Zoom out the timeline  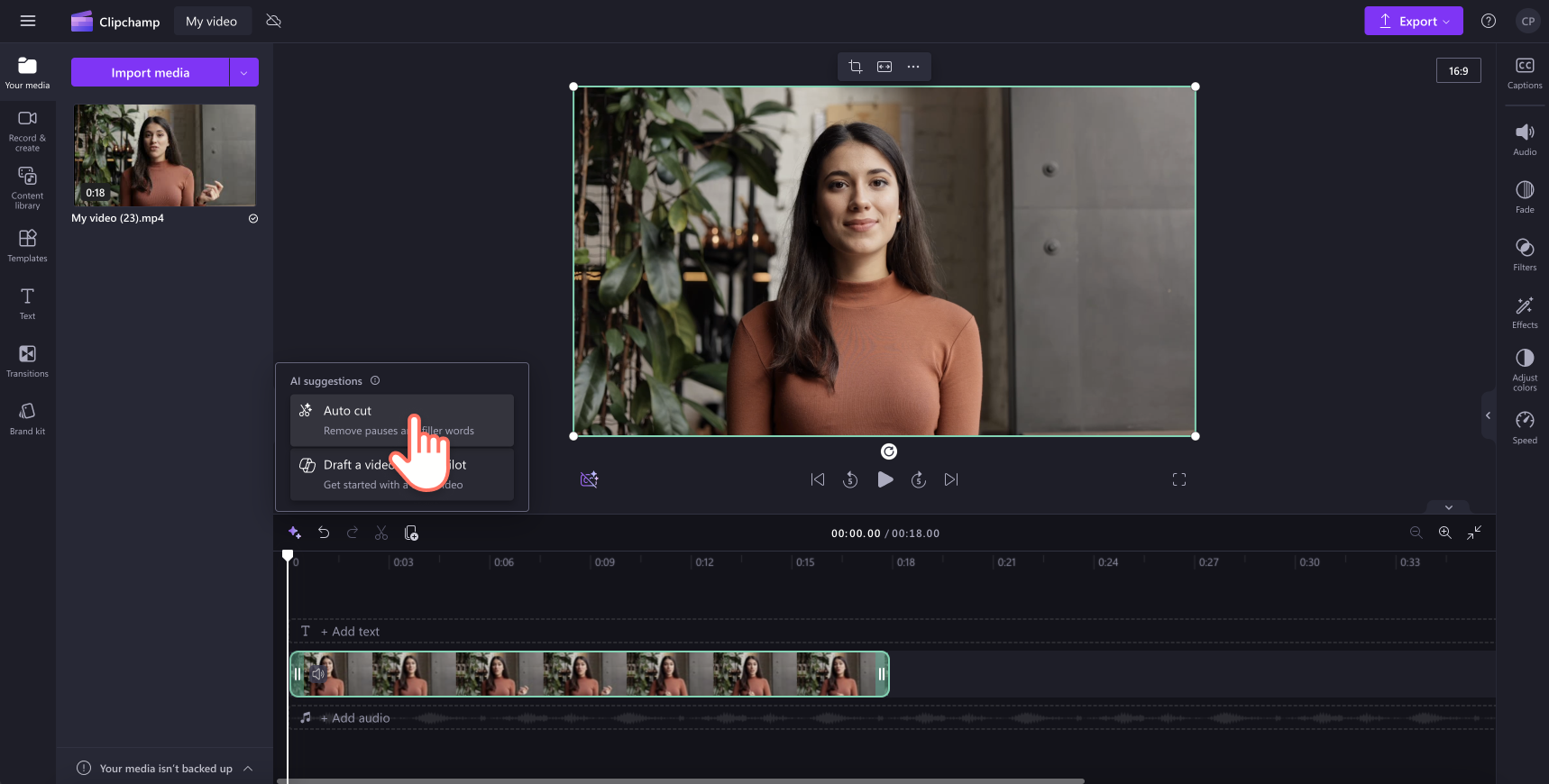click(1416, 533)
